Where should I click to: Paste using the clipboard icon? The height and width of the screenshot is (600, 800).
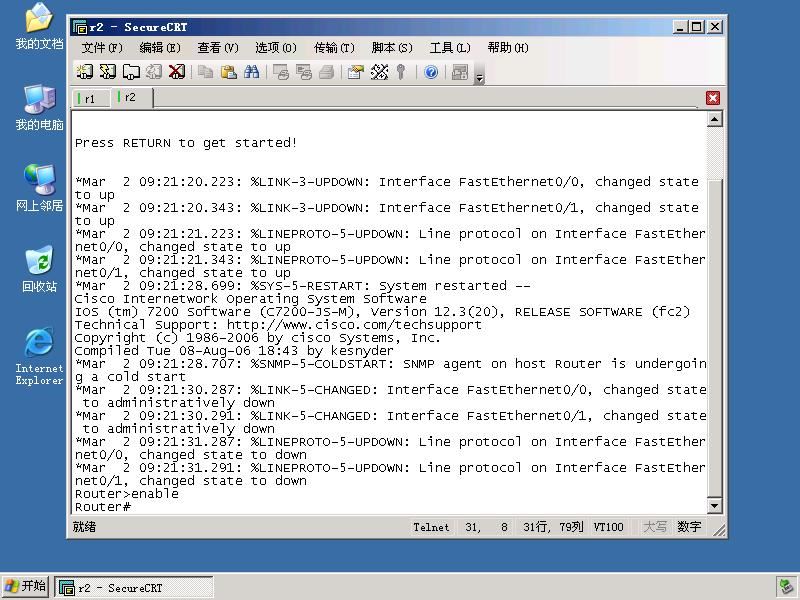(229, 72)
